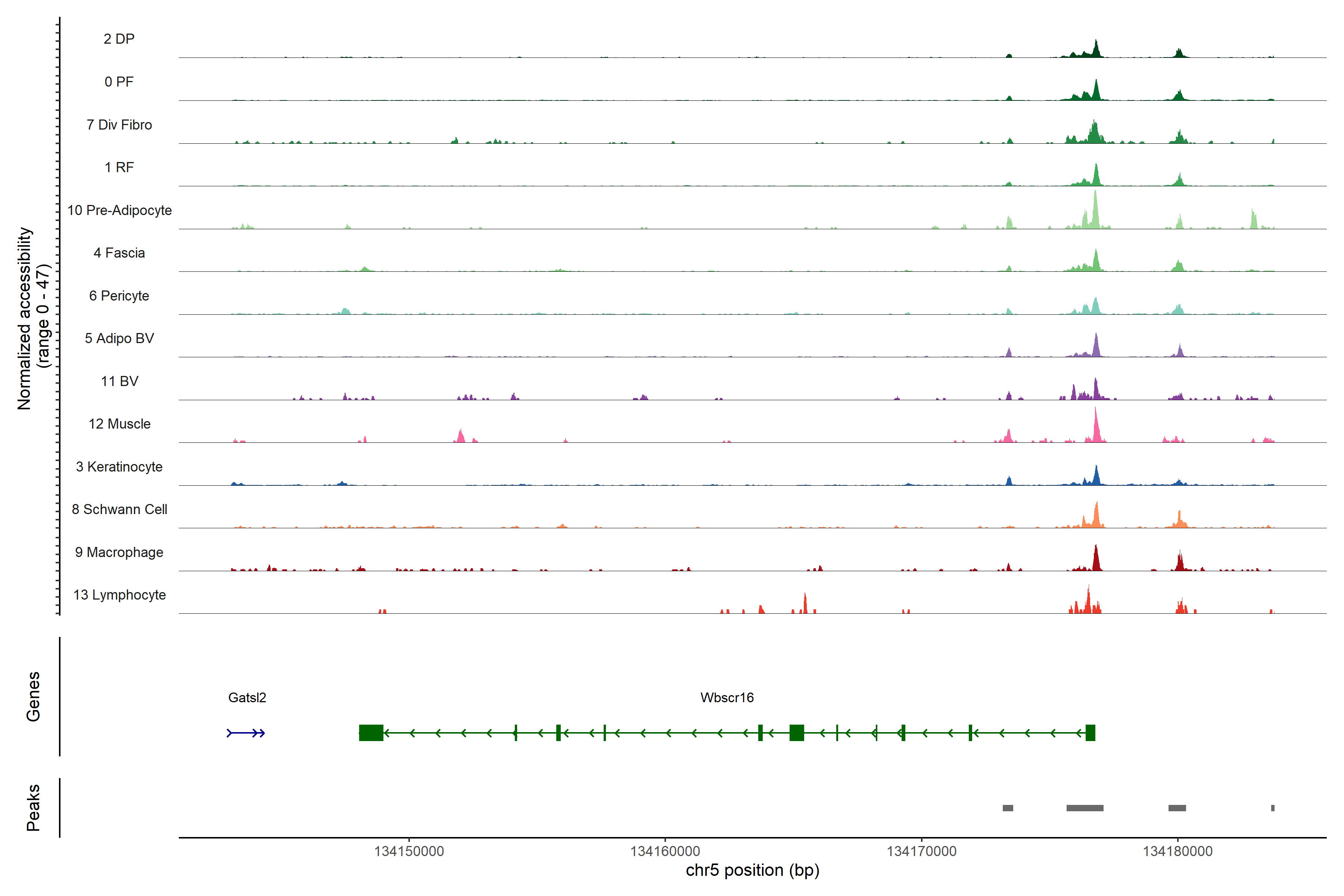
Task: Click the widest gray peak bar
Action: 1085,808
